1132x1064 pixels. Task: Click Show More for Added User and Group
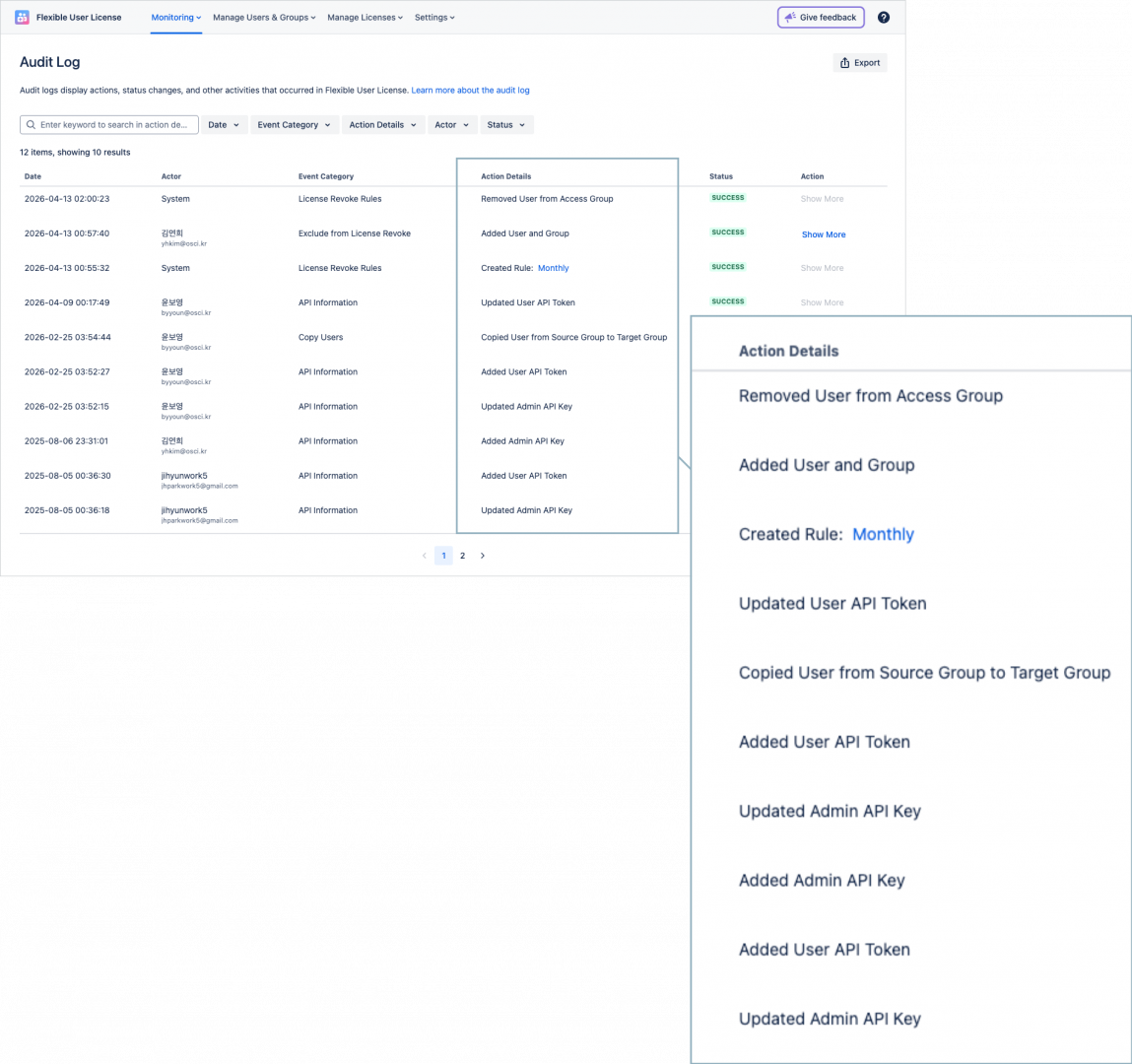point(823,234)
